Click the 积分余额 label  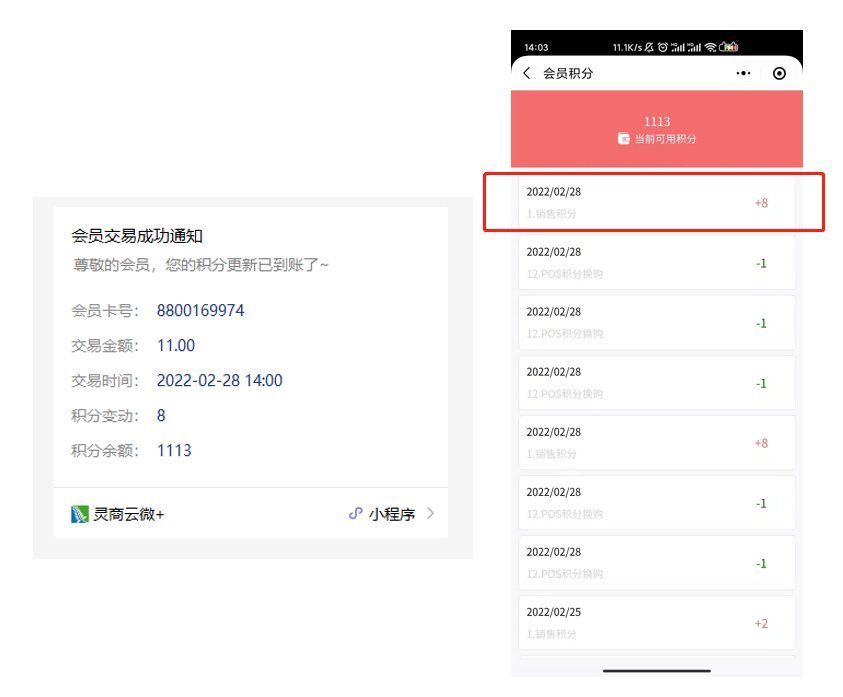click(105, 451)
